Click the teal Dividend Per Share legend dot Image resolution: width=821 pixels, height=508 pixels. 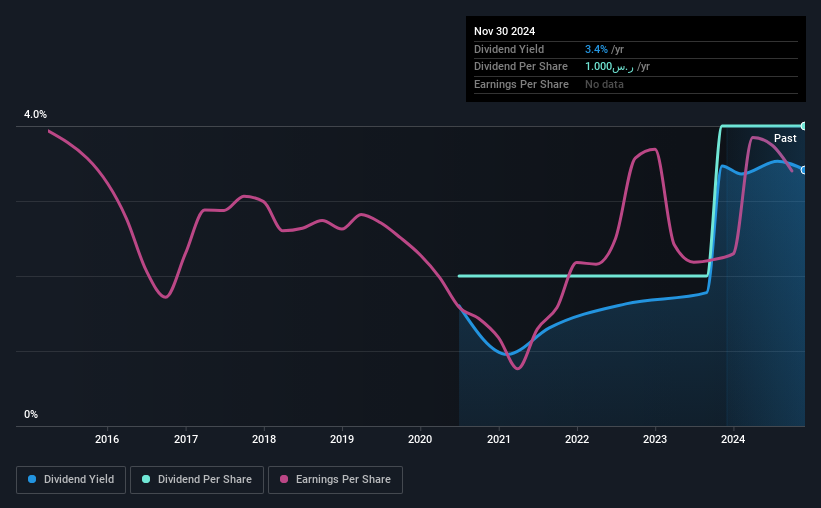[146, 479]
